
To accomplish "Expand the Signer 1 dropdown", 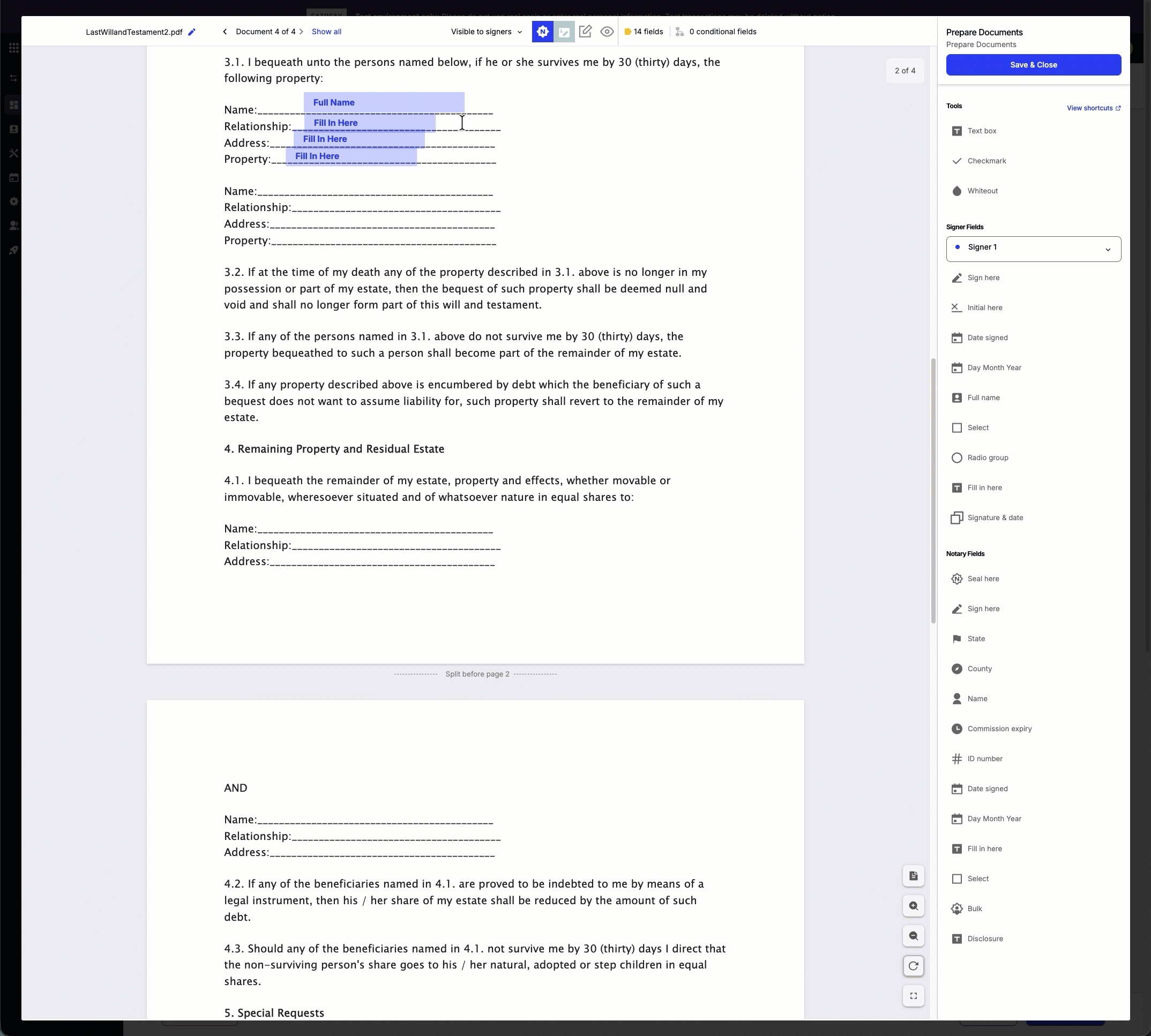I will tap(1033, 249).
